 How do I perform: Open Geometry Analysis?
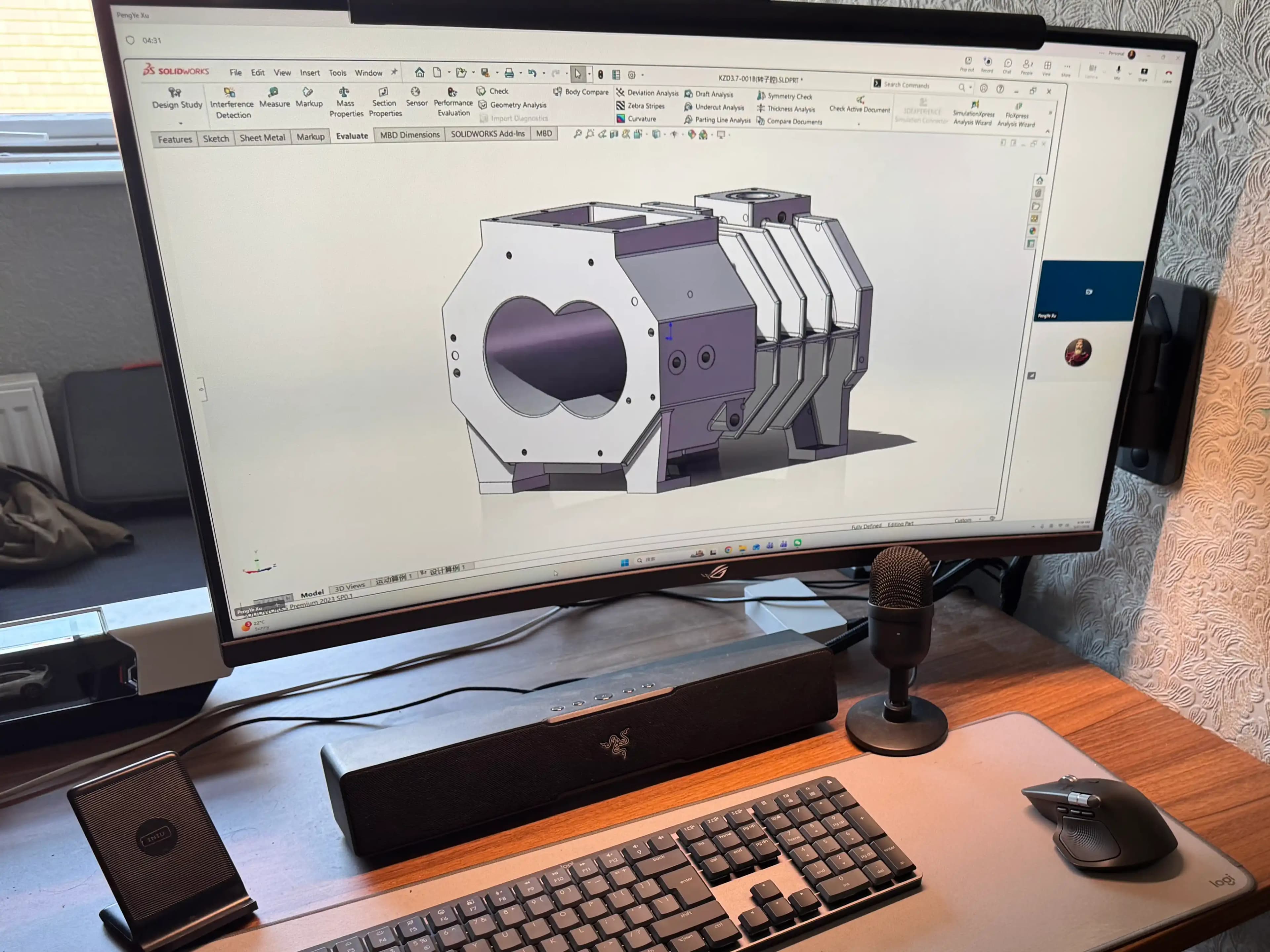512,105
